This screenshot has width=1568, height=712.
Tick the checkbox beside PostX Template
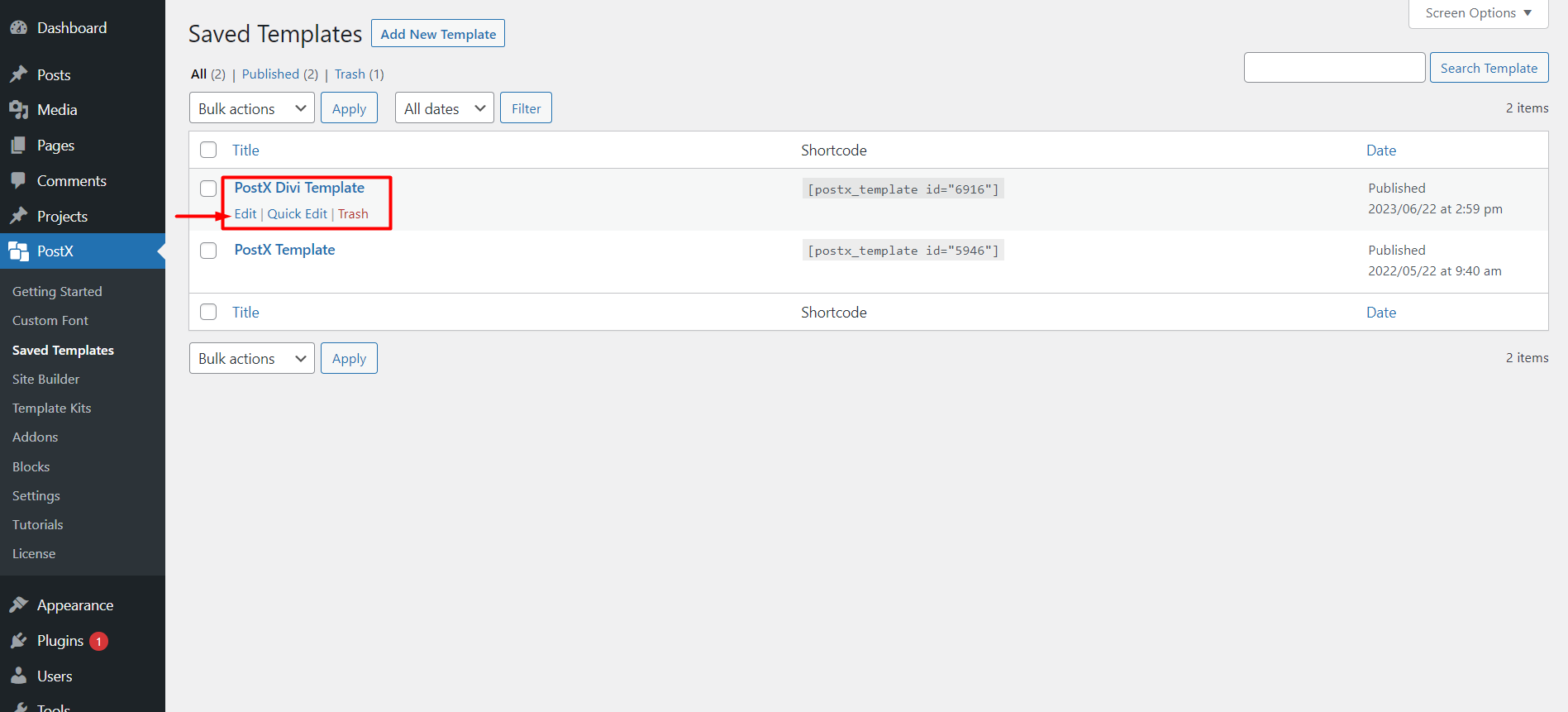coord(208,251)
